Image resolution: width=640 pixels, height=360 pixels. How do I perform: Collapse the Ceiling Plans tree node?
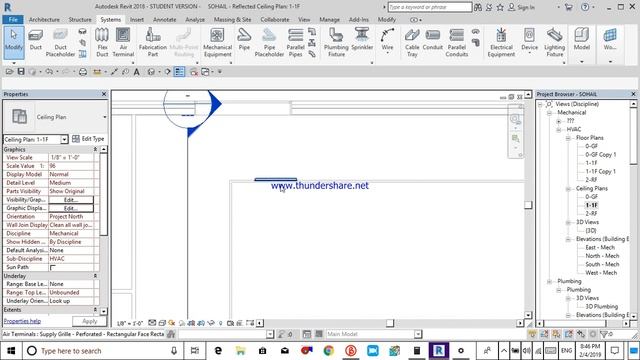[x=568, y=189]
